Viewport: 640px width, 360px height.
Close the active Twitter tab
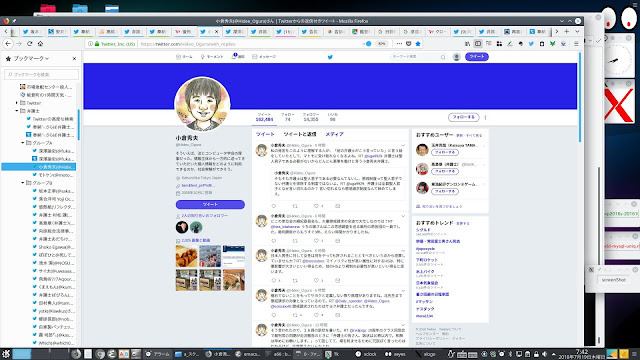217,31
